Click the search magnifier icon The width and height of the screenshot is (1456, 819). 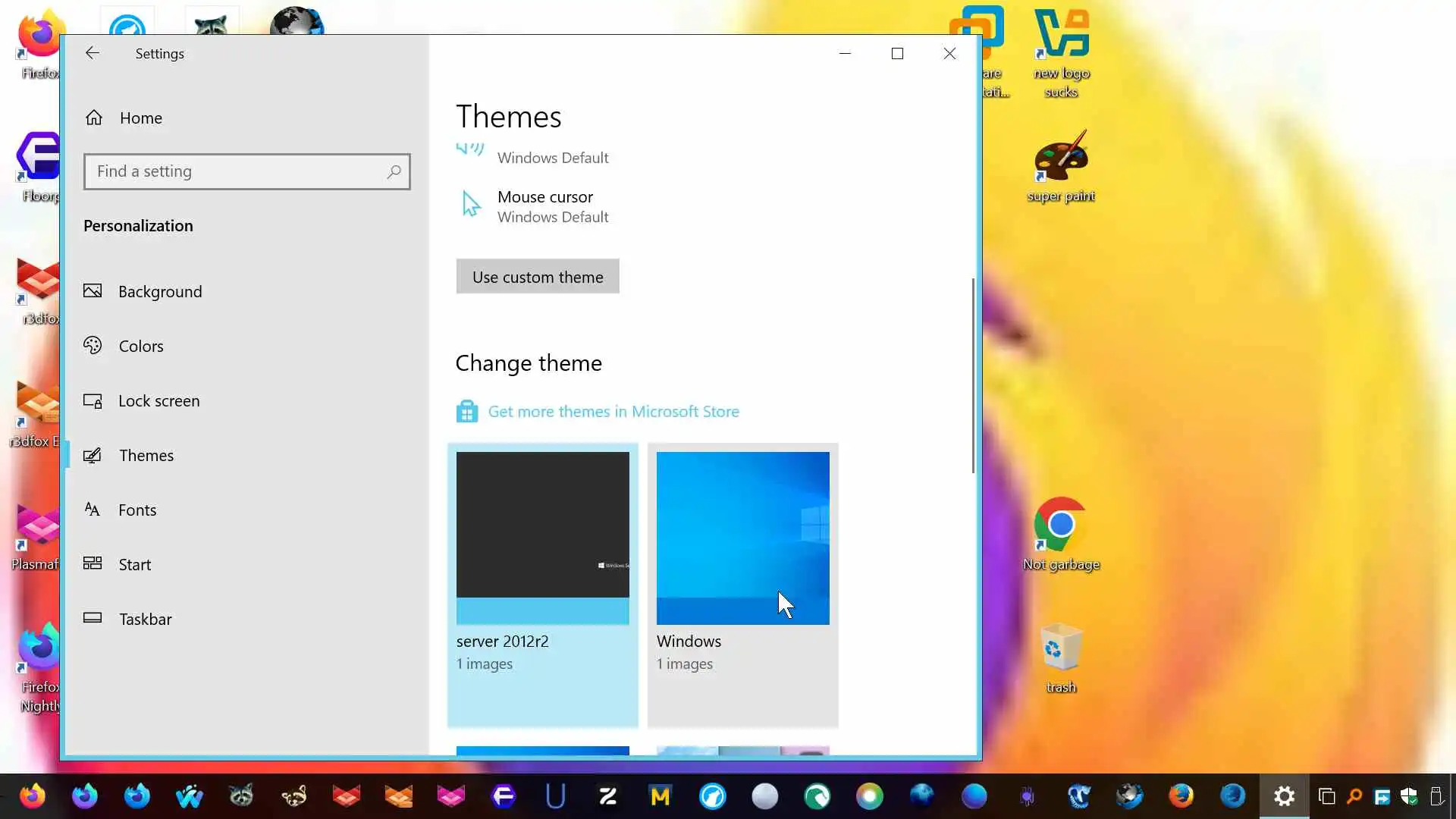tap(394, 171)
